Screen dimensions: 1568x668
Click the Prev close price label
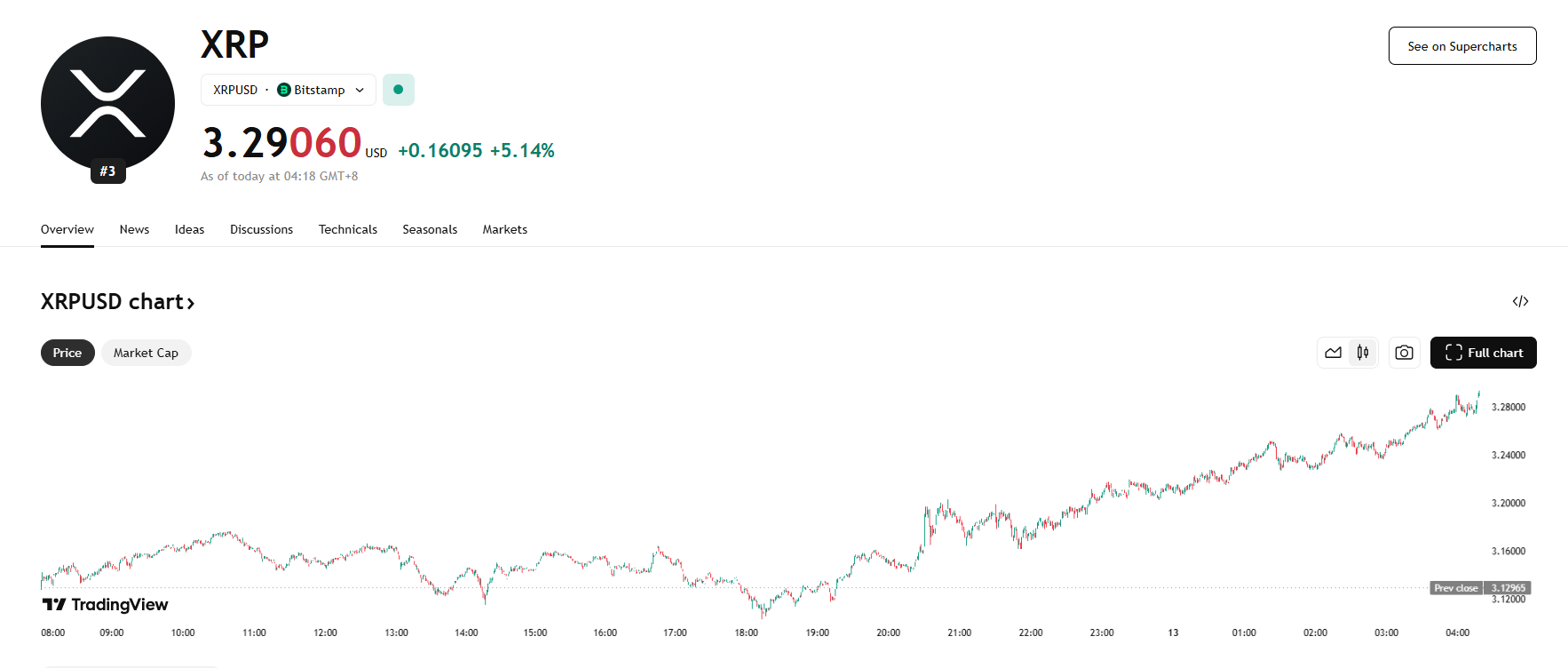(1456, 588)
